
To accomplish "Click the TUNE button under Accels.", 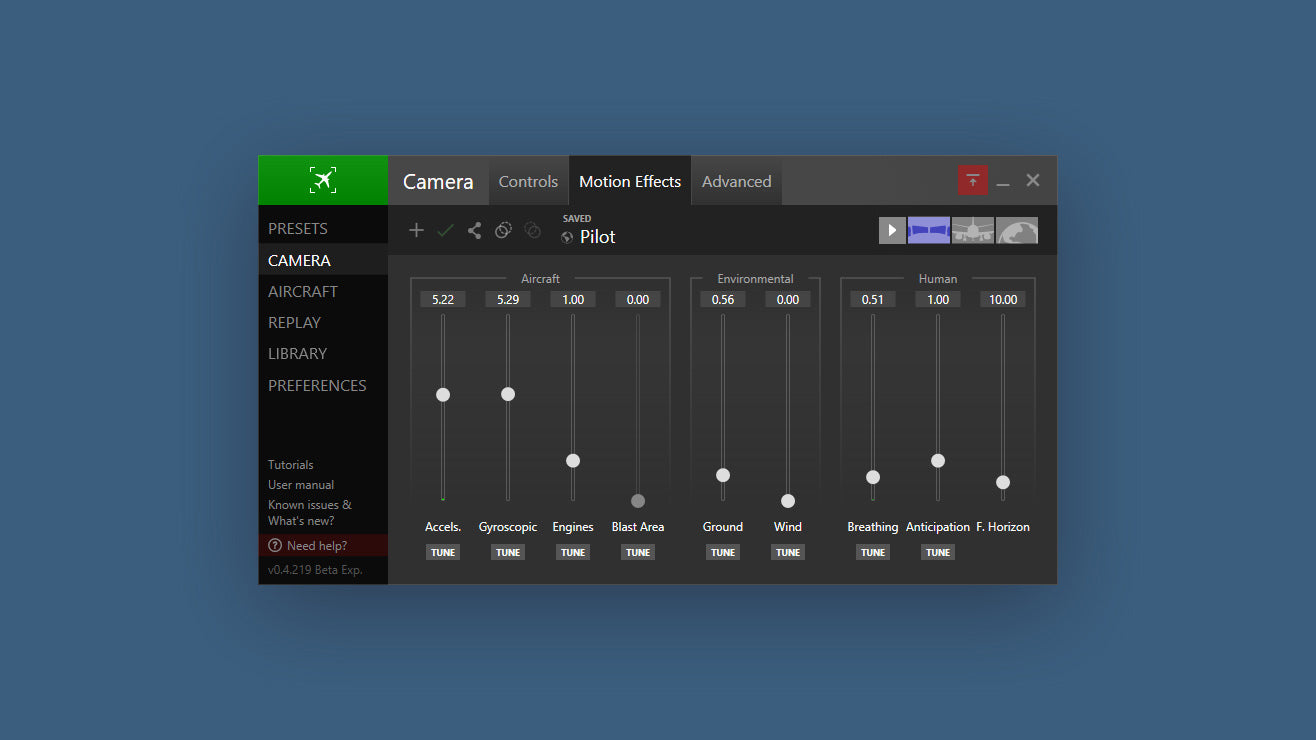I will coord(443,552).
